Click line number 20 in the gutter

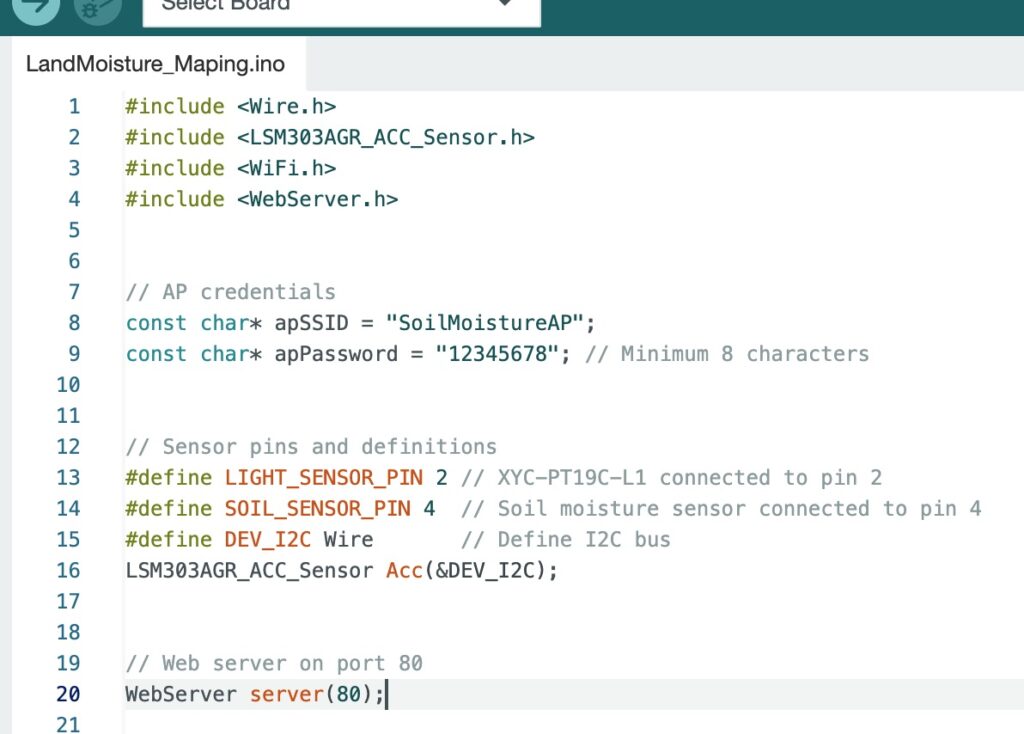[x=68, y=694]
